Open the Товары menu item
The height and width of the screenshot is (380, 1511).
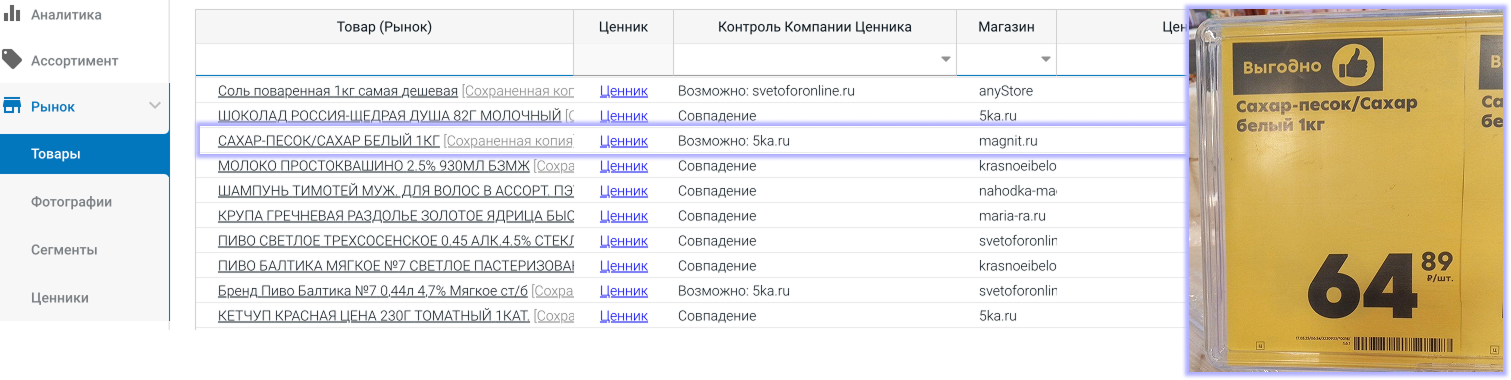tap(84, 154)
